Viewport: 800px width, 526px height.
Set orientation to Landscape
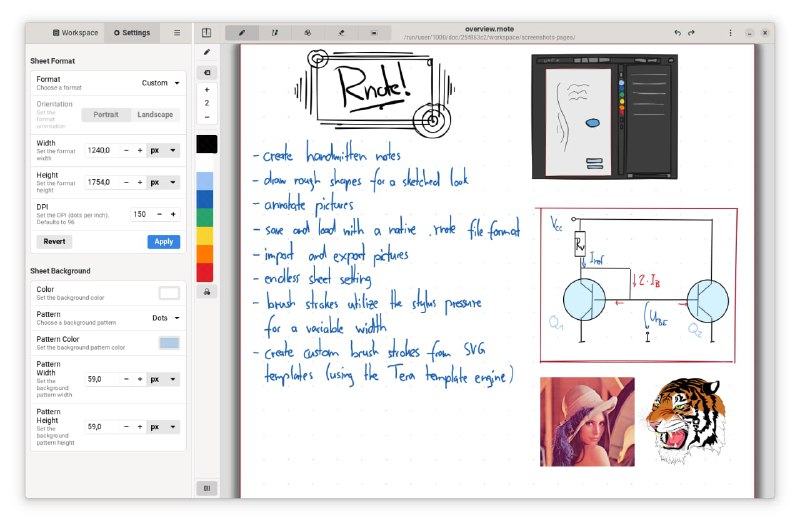pos(155,115)
